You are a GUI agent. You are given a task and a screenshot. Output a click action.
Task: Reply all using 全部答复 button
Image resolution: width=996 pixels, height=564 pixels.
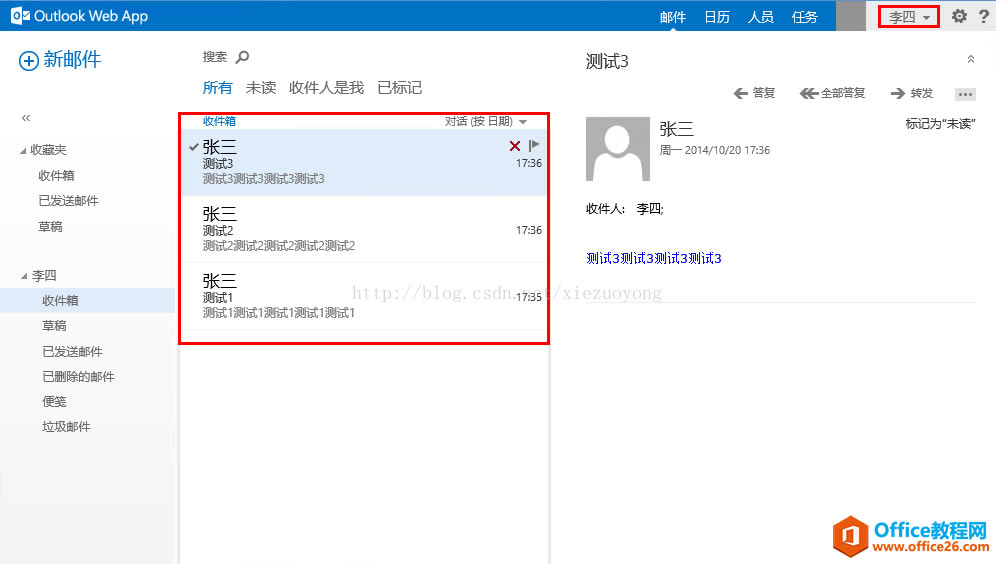[x=832, y=93]
